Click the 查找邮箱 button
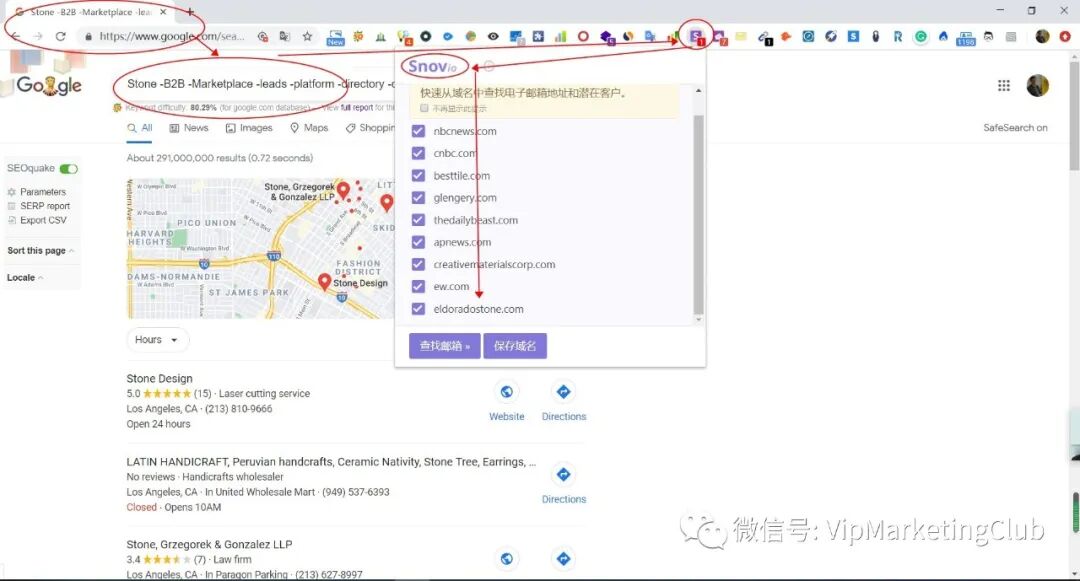The height and width of the screenshot is (581, 1080). coord(444,346)
